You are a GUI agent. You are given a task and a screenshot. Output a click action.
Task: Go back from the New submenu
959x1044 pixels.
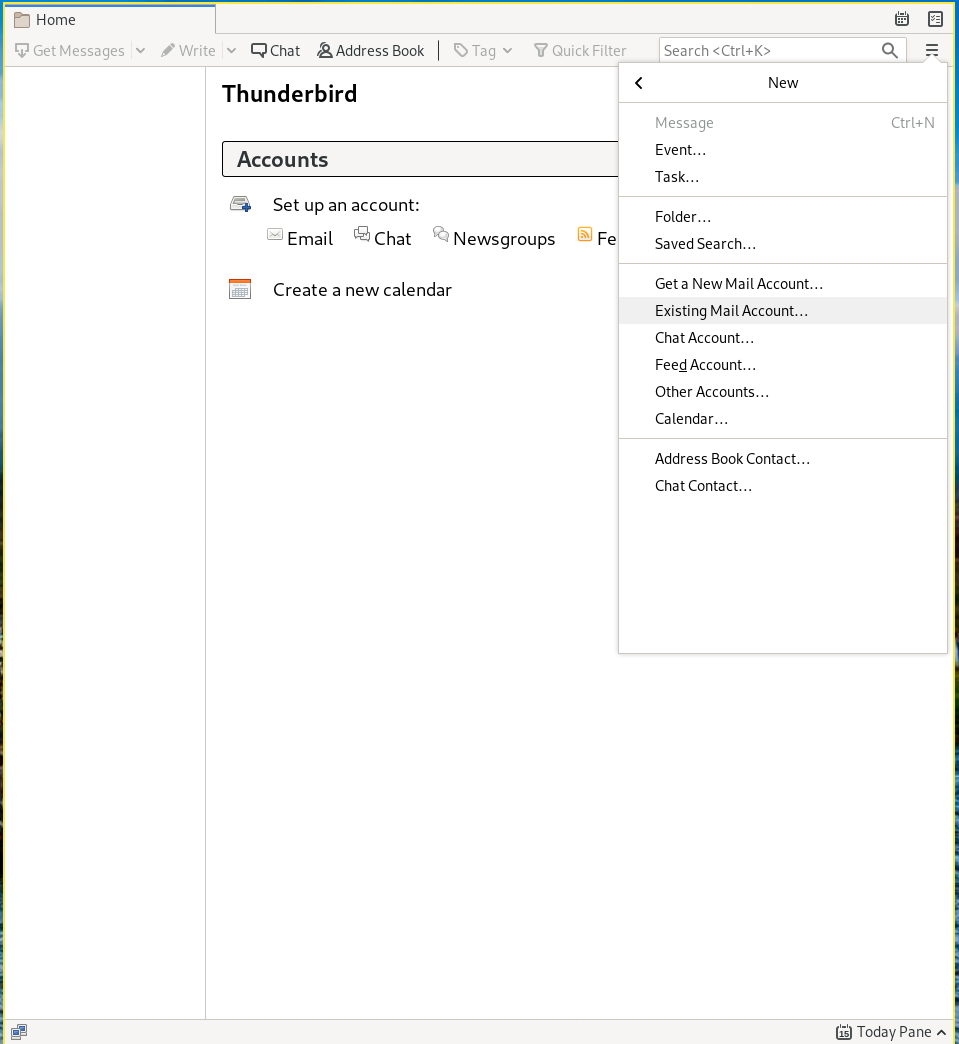(x=639, y=83)
